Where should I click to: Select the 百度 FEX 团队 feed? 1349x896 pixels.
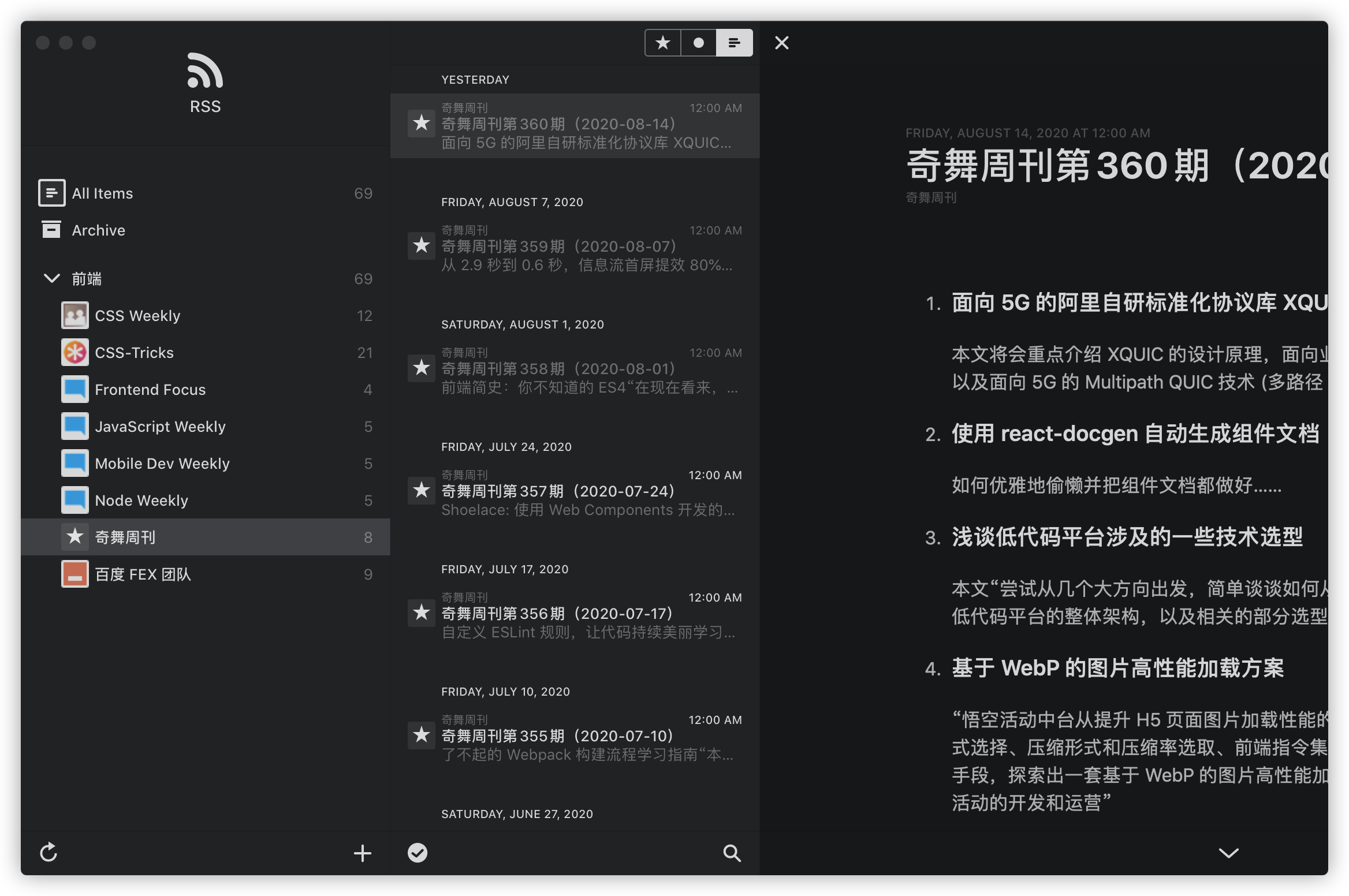coord(143,574)
